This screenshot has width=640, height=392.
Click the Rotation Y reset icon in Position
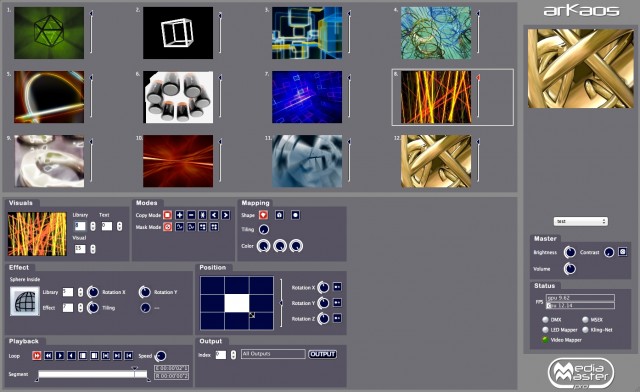coord(337,303)
